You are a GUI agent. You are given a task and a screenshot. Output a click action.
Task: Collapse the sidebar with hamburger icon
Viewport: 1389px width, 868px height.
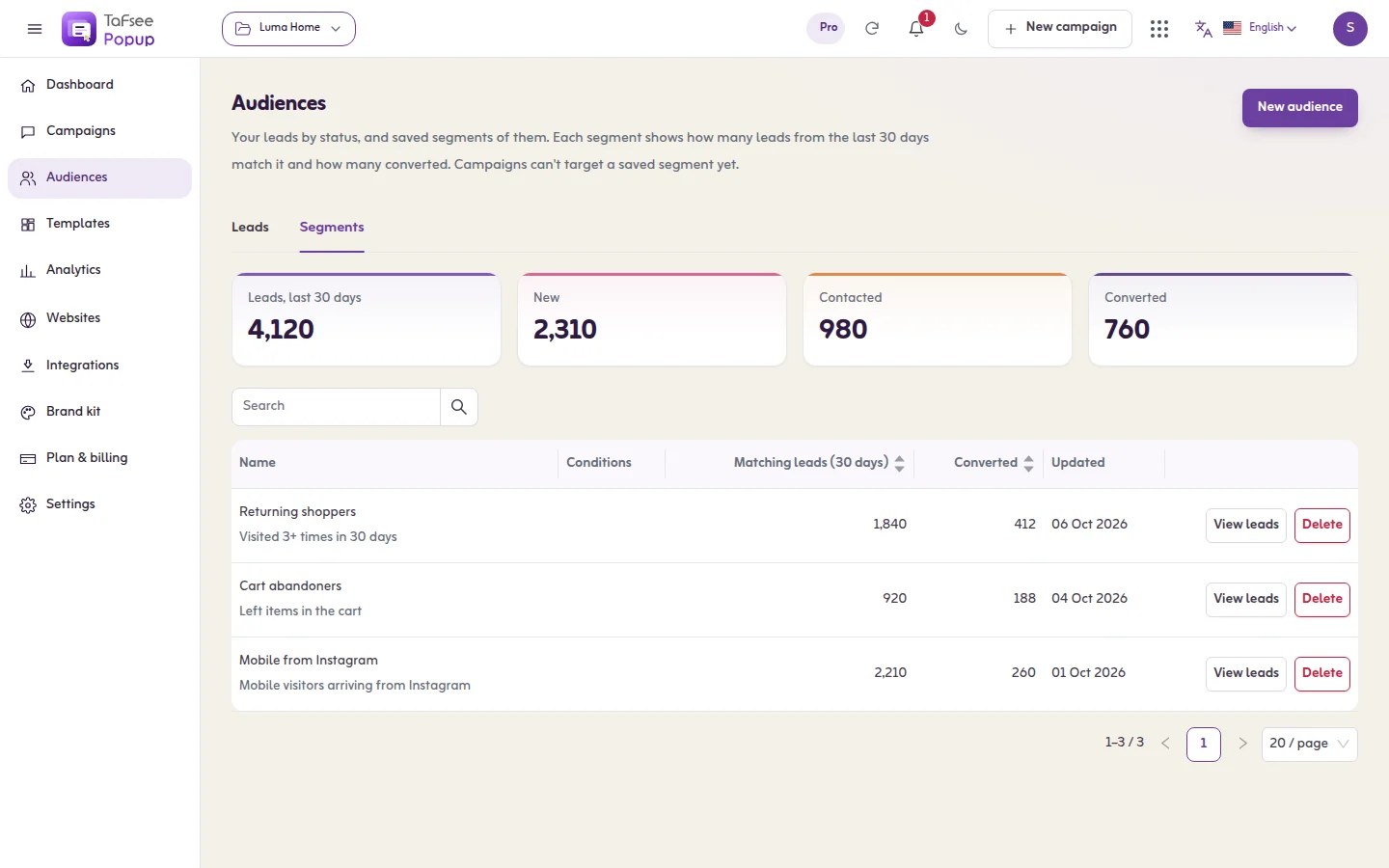click(35, 29)
